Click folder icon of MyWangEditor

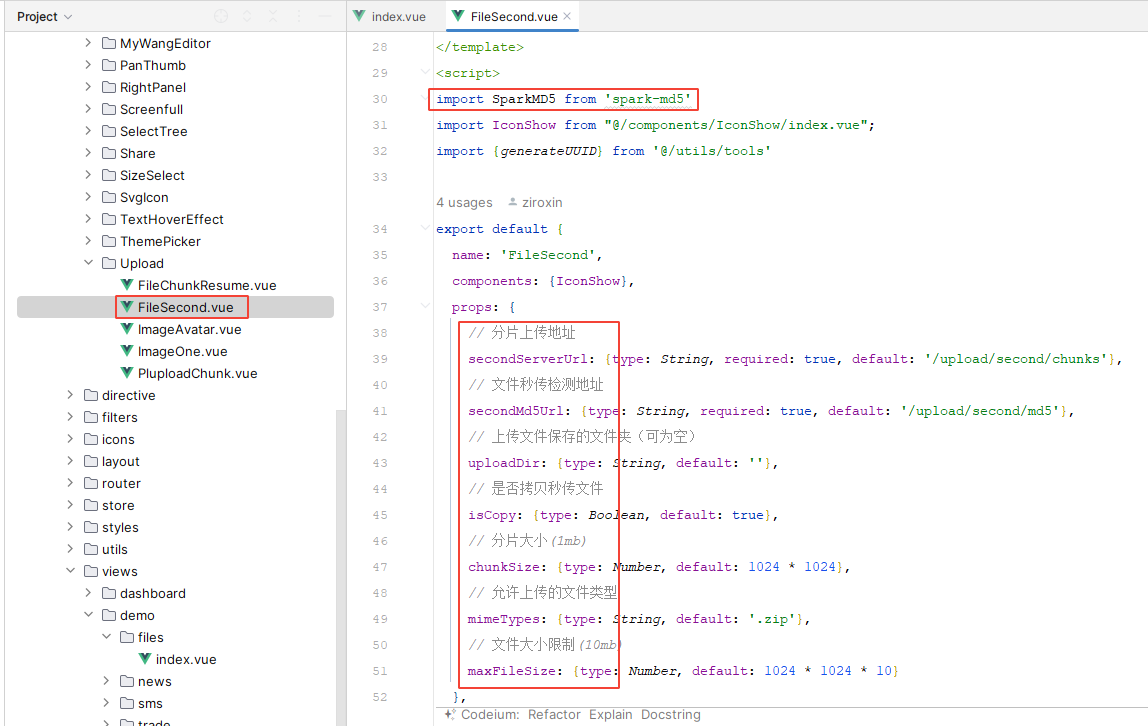coord(109,43)
